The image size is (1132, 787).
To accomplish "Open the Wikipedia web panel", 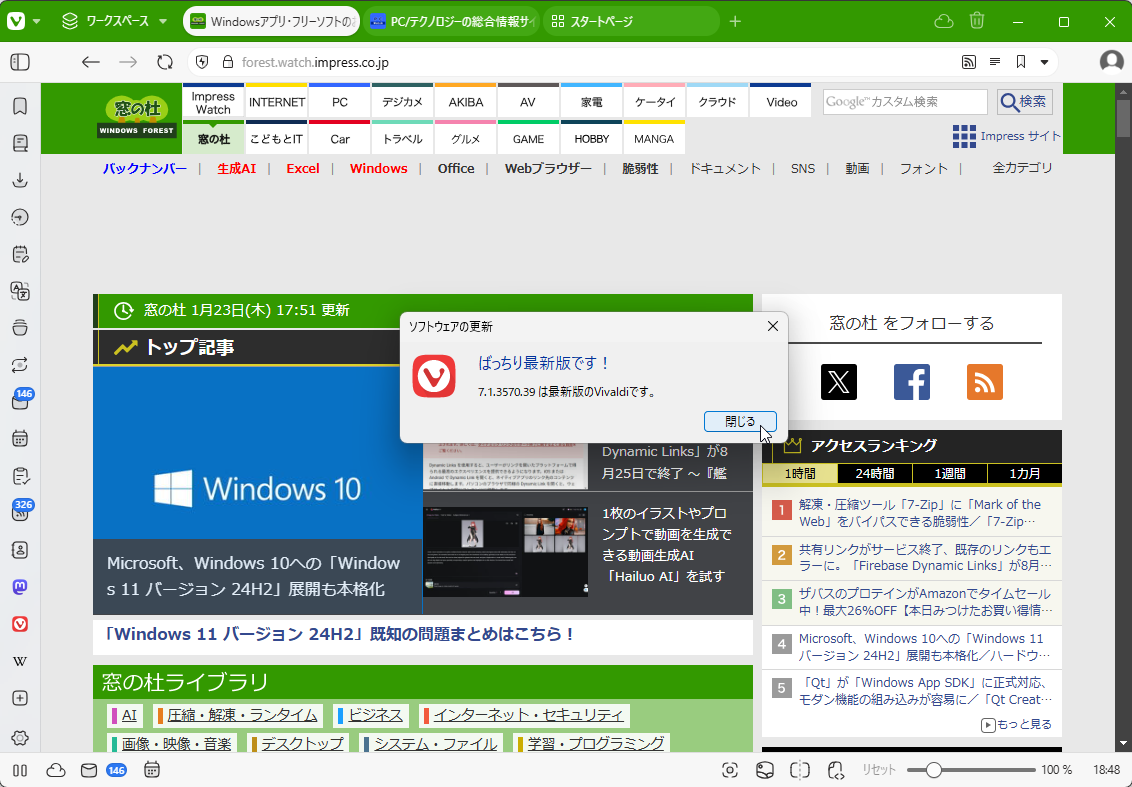I will [x=20, y=660].
